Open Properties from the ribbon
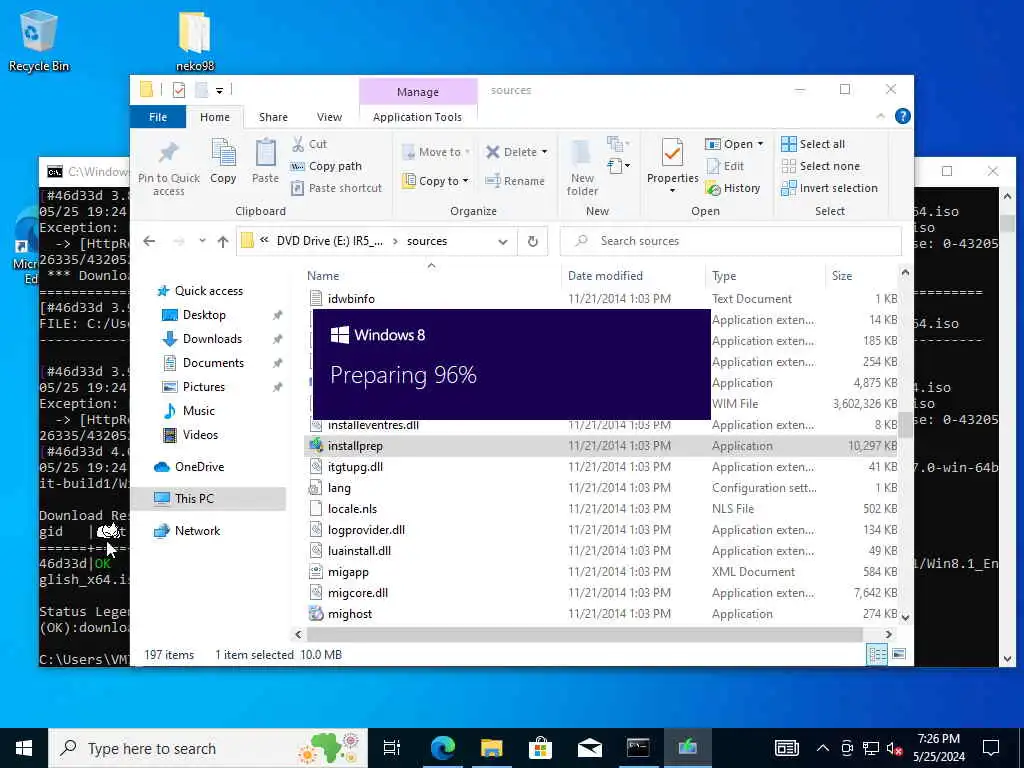 [x=672, y=166]
